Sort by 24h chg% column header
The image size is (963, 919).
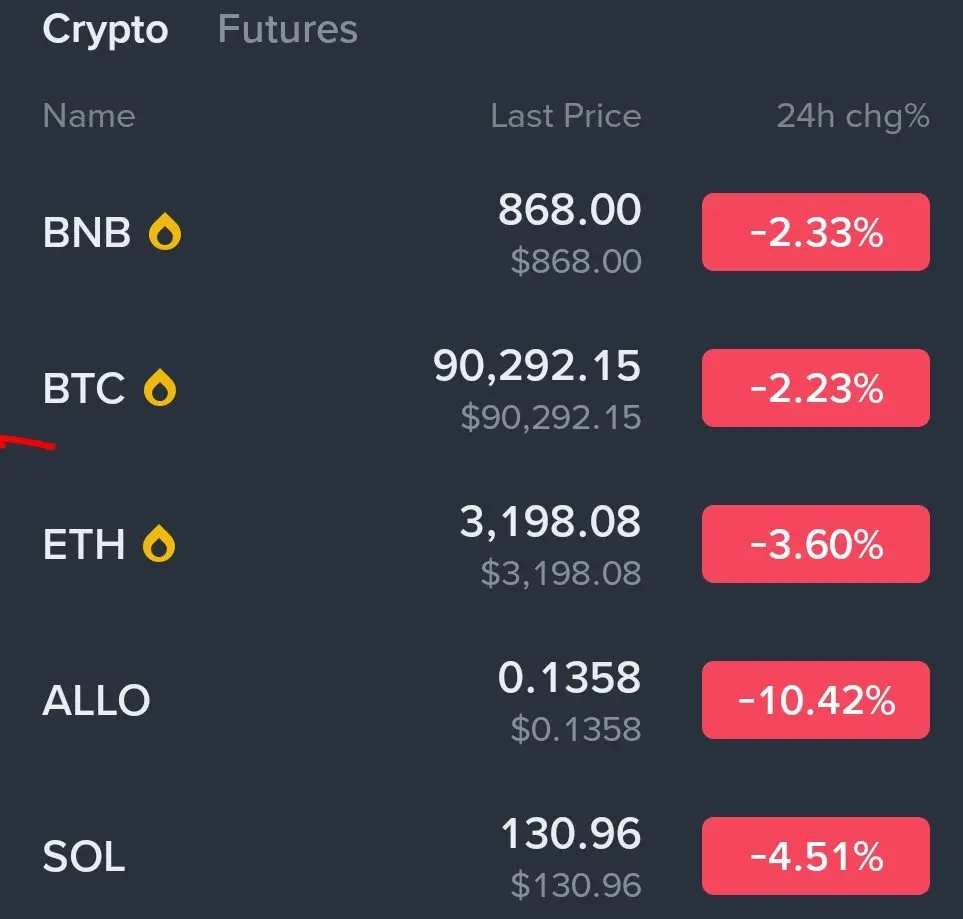coord(852,116)
